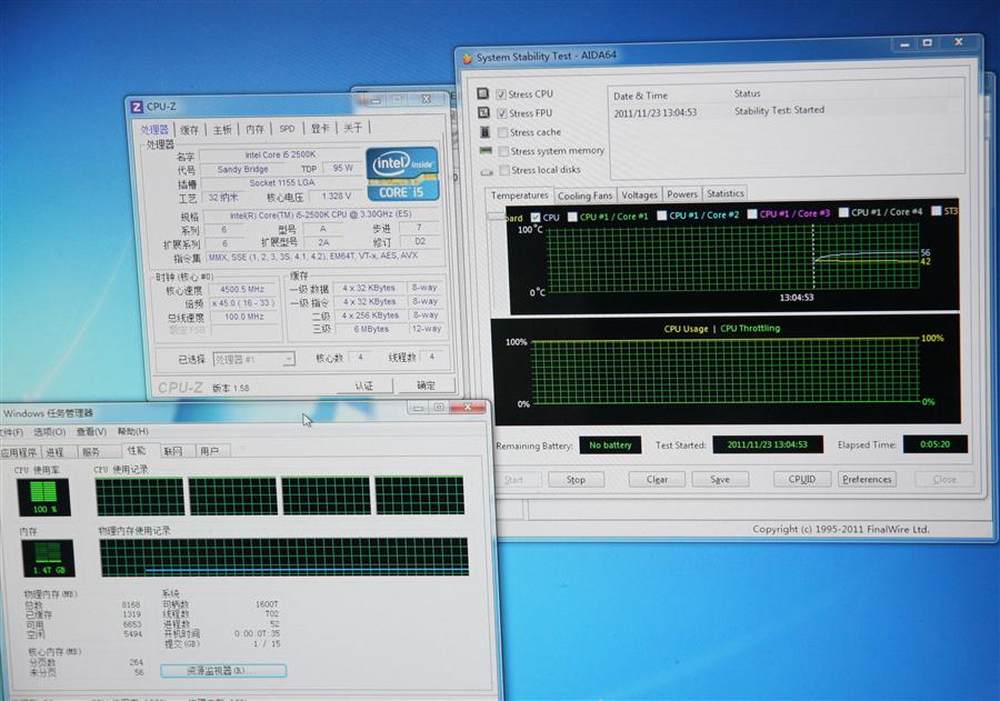Switch to the 服务 tab in Task Manager
Screen dimensions: 1000x701
click(91, 452)
